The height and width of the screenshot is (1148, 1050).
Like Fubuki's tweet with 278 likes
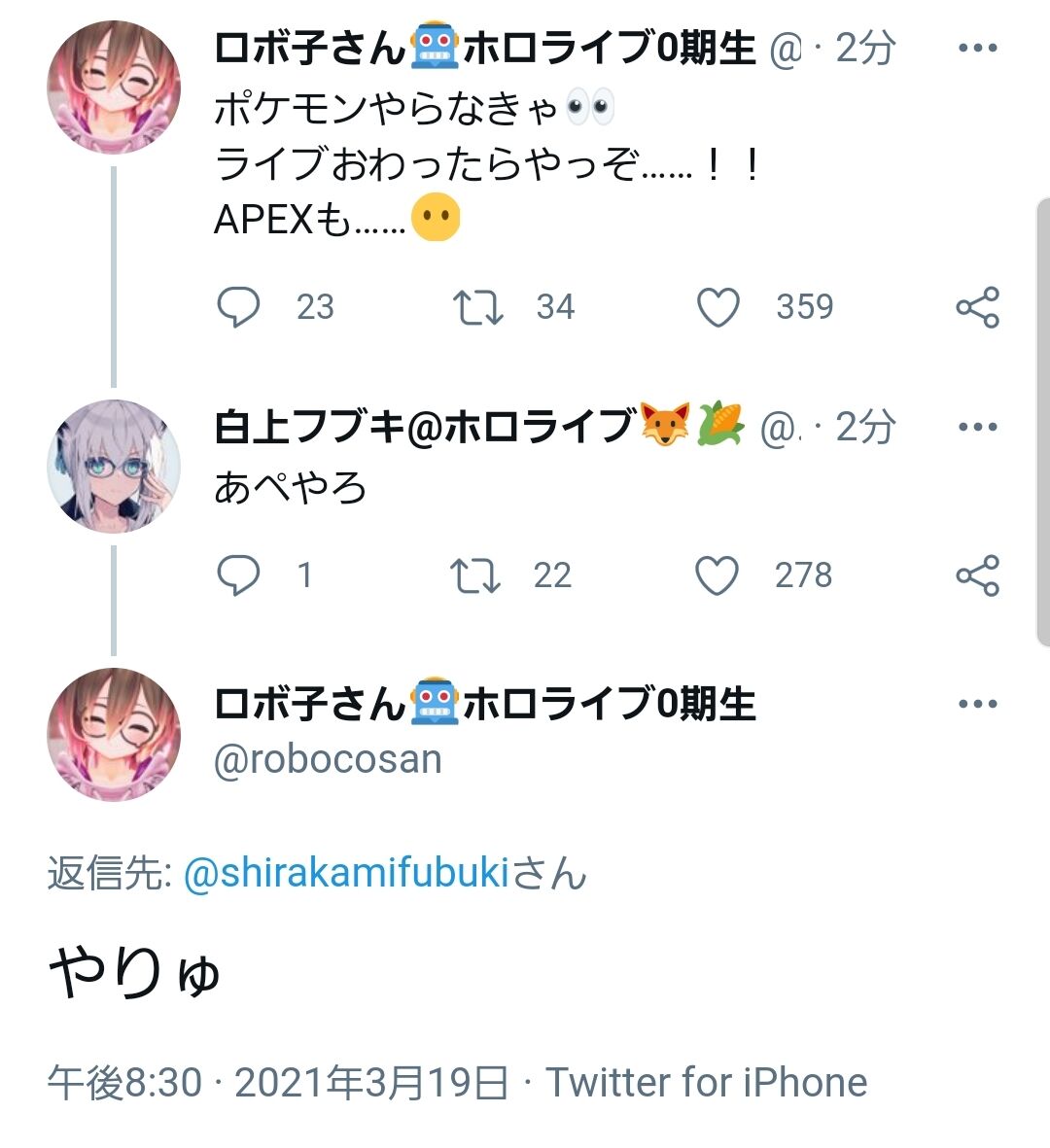point(717,575)
